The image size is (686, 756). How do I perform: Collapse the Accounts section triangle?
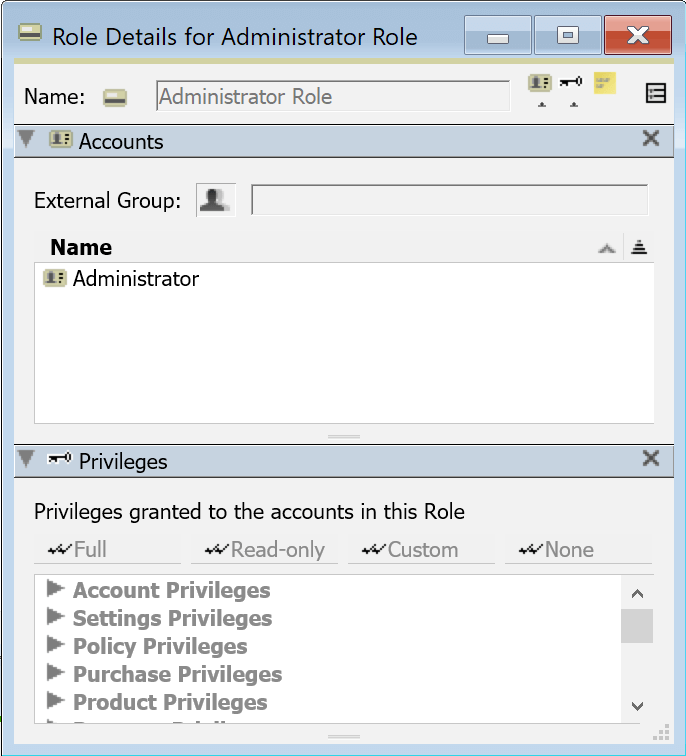[x=27, y=140]
